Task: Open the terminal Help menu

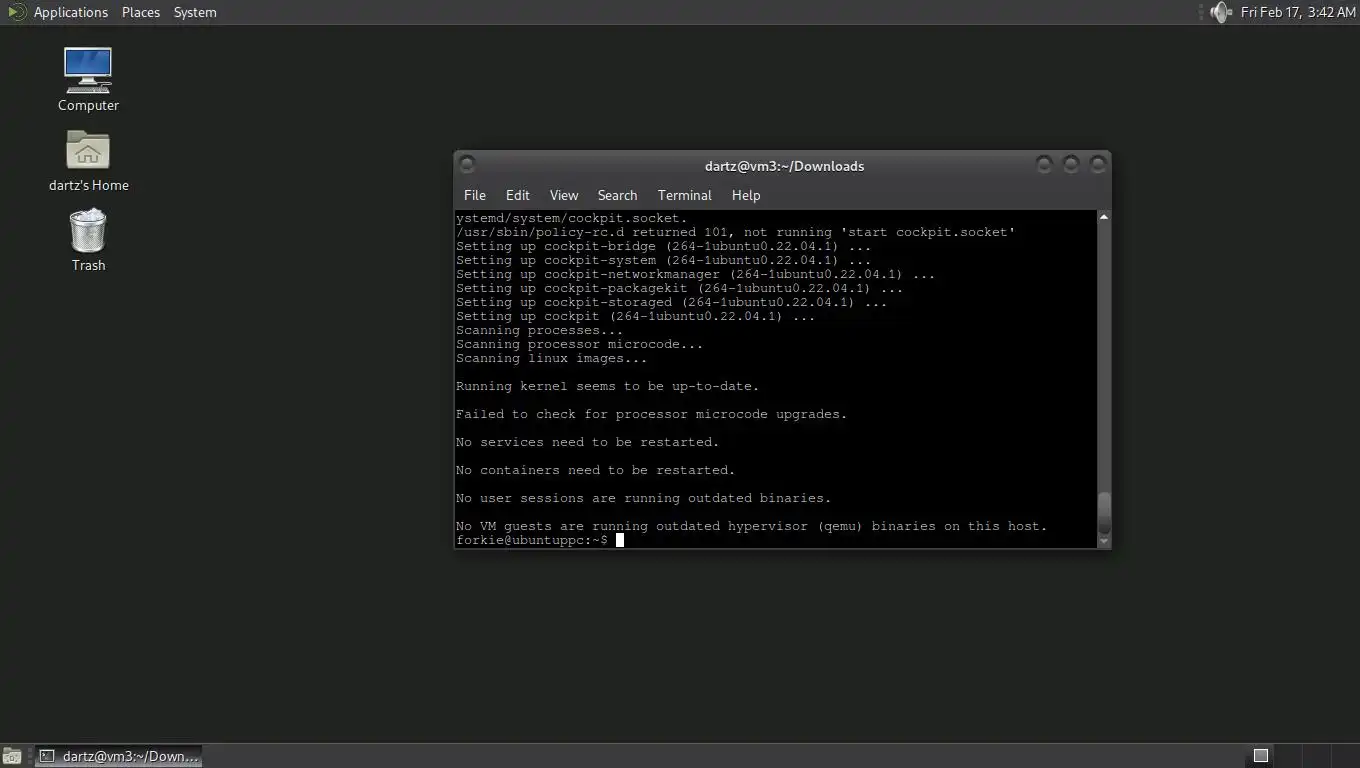Action: [x=746, y=195]
